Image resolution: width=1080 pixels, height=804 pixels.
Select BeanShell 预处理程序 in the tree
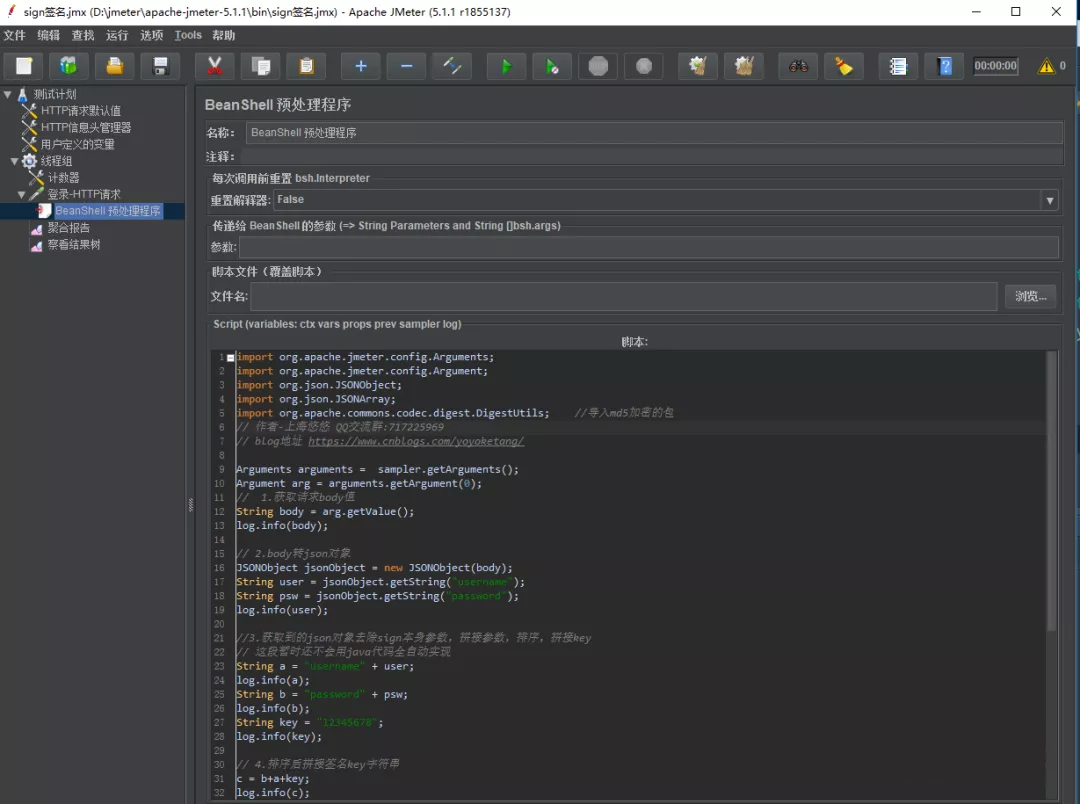click(x=107, y=211)
